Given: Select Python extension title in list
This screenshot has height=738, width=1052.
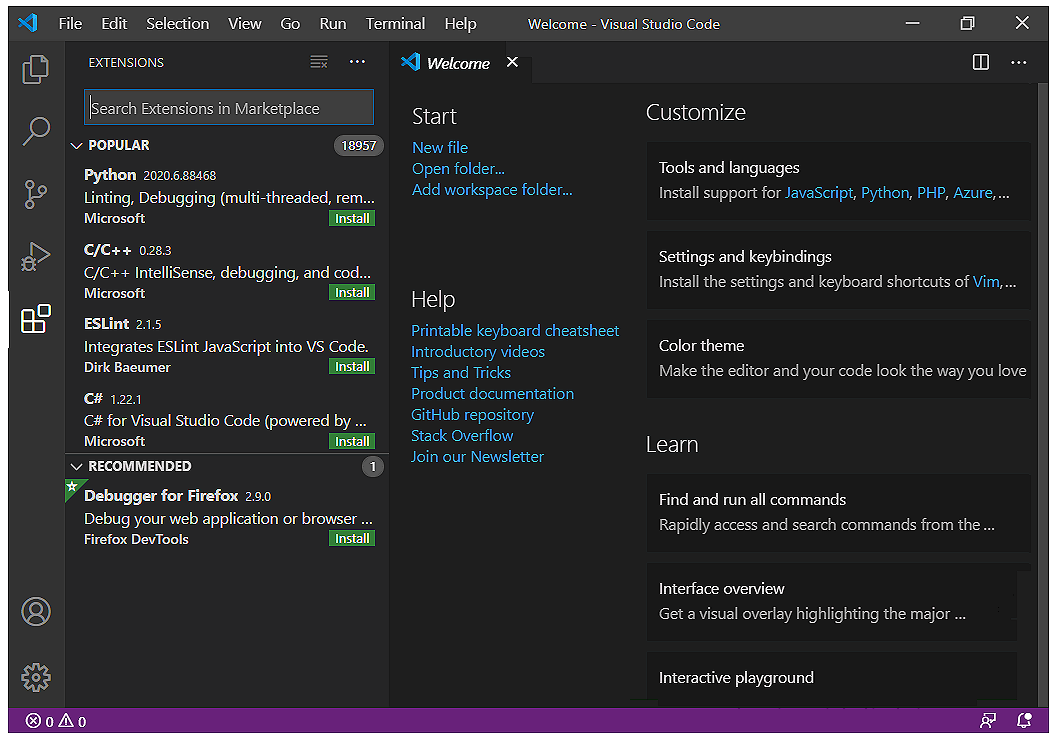Looking at the screenshot, I should [x=110, y=175].
